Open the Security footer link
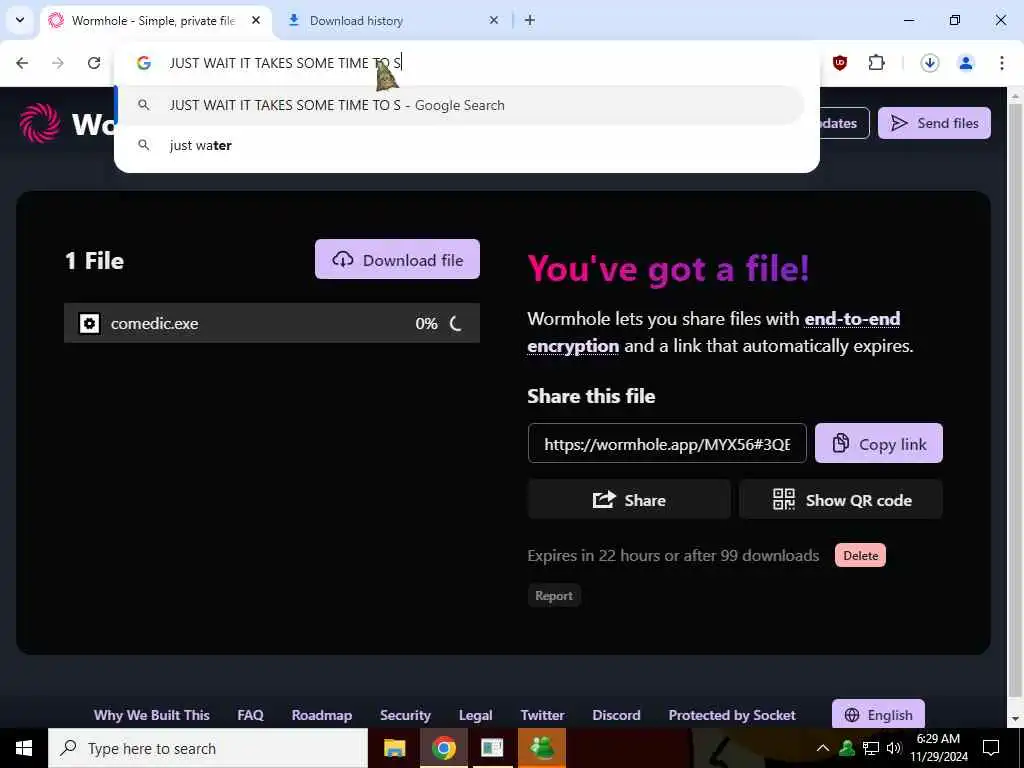1024x768 pixels. (x=405, y=715)
